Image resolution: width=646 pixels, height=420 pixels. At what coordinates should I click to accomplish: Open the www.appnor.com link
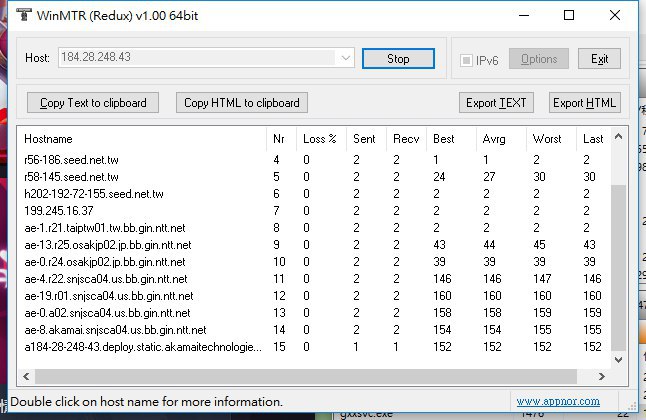click(x=558, y=401)
